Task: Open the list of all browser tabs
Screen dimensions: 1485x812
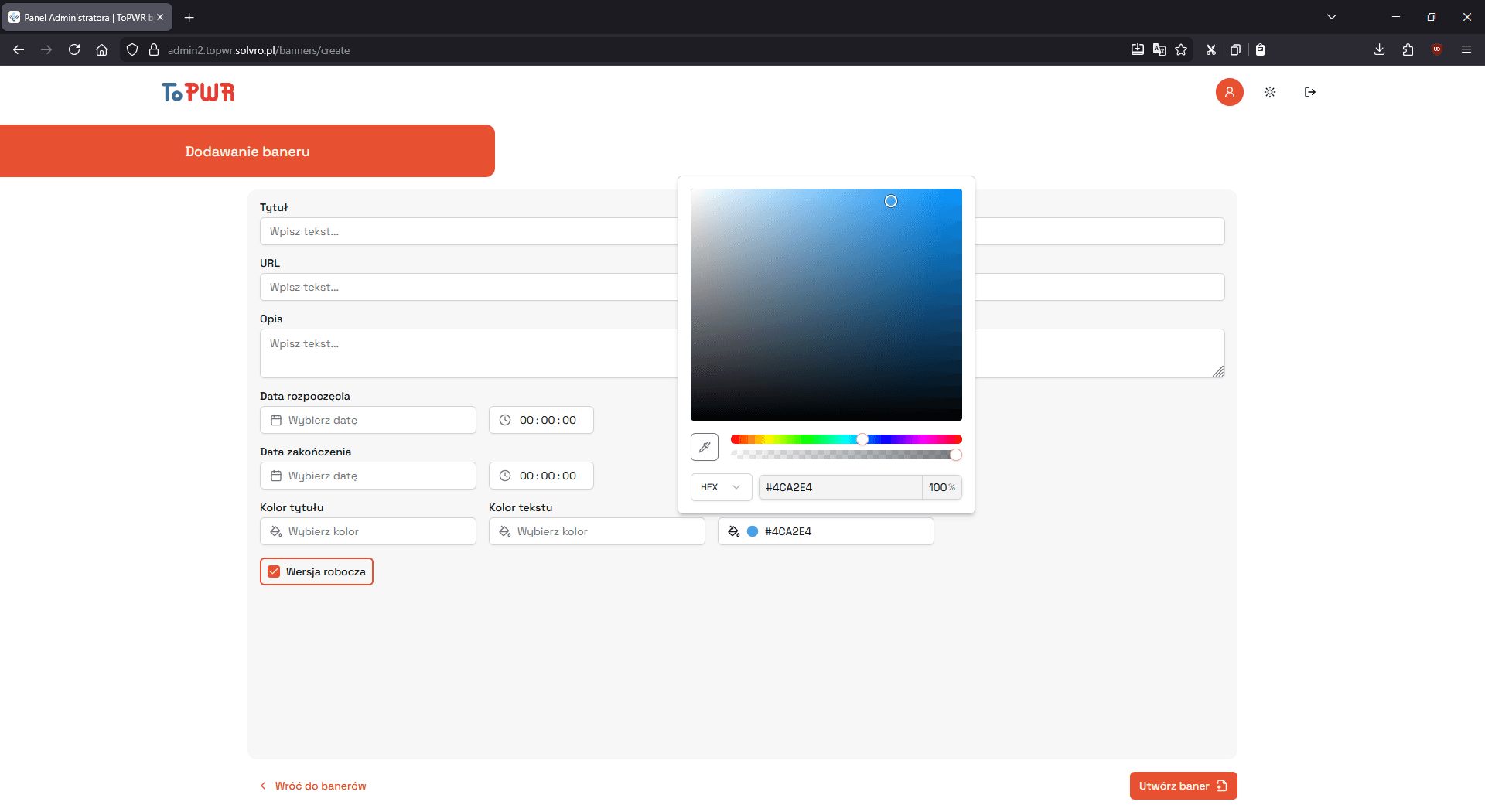Action: click(1332, 16)
